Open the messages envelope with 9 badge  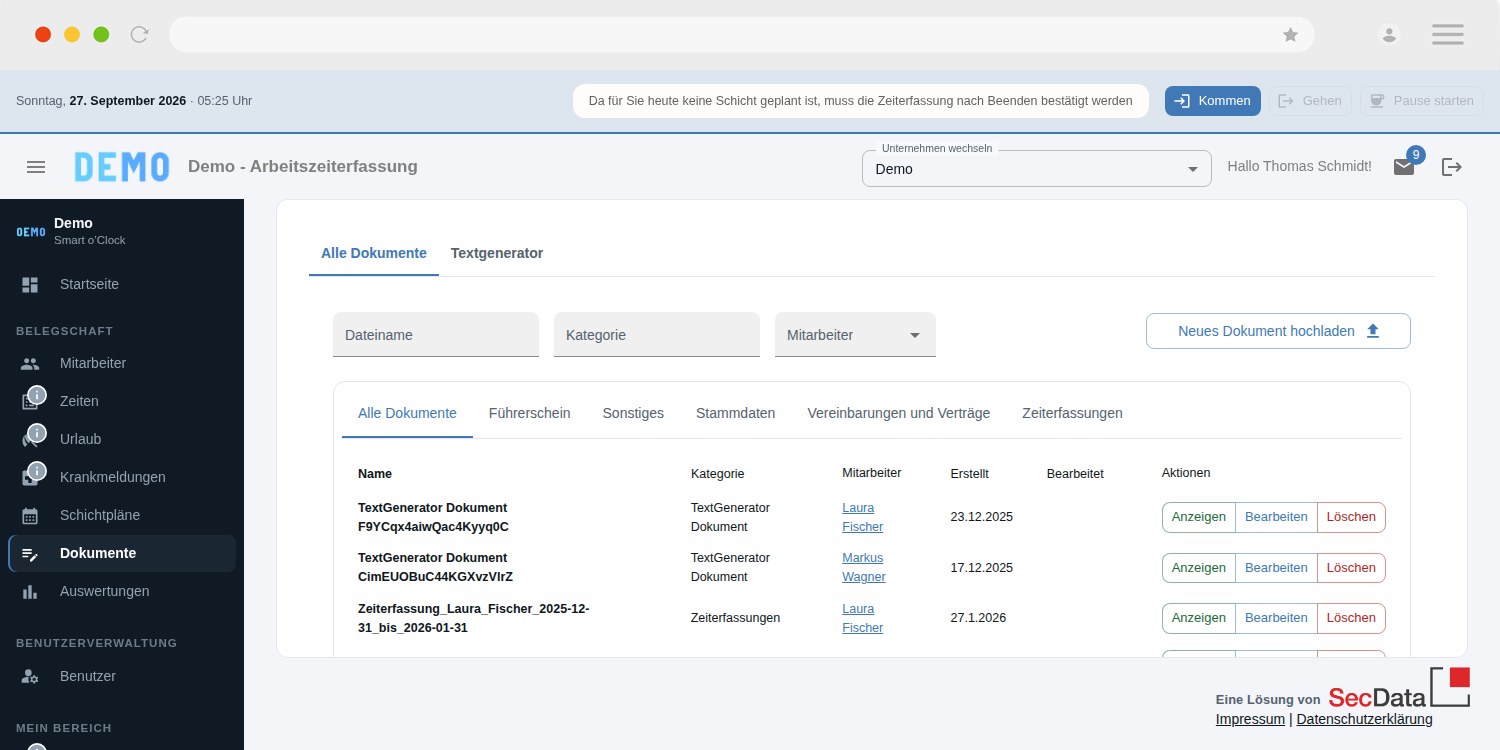1404,167
